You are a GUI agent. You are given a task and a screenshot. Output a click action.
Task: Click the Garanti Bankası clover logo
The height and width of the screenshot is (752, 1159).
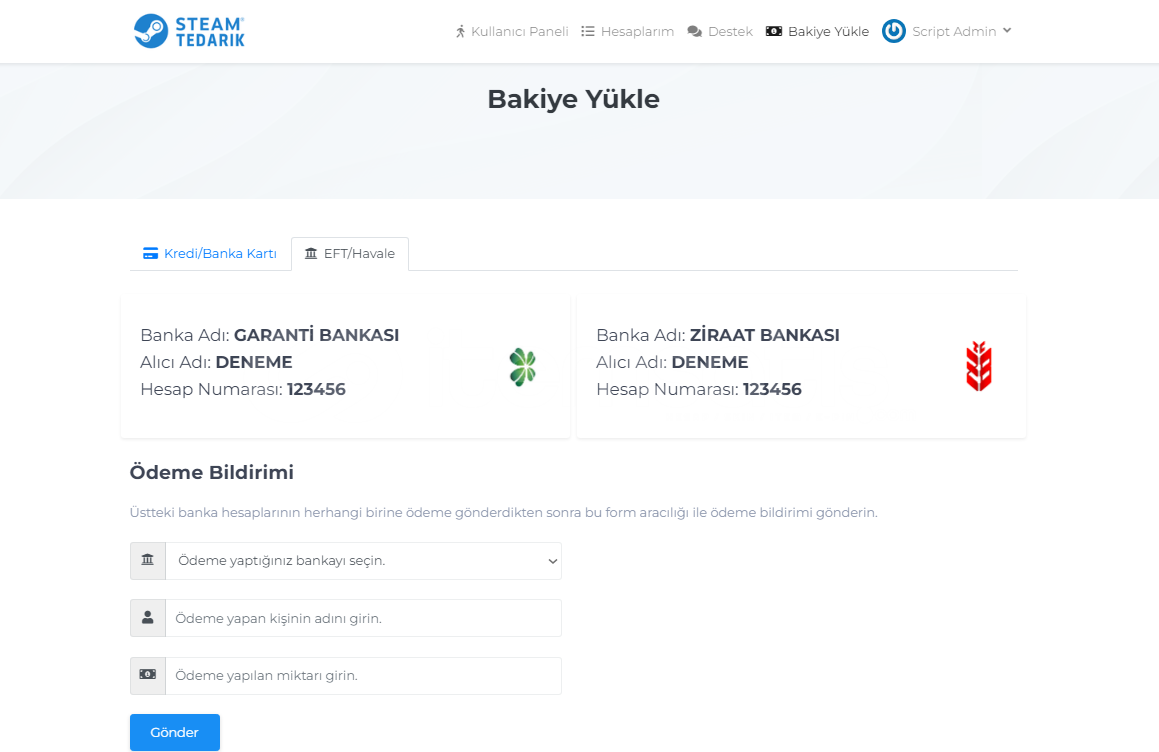pos(523,367)
